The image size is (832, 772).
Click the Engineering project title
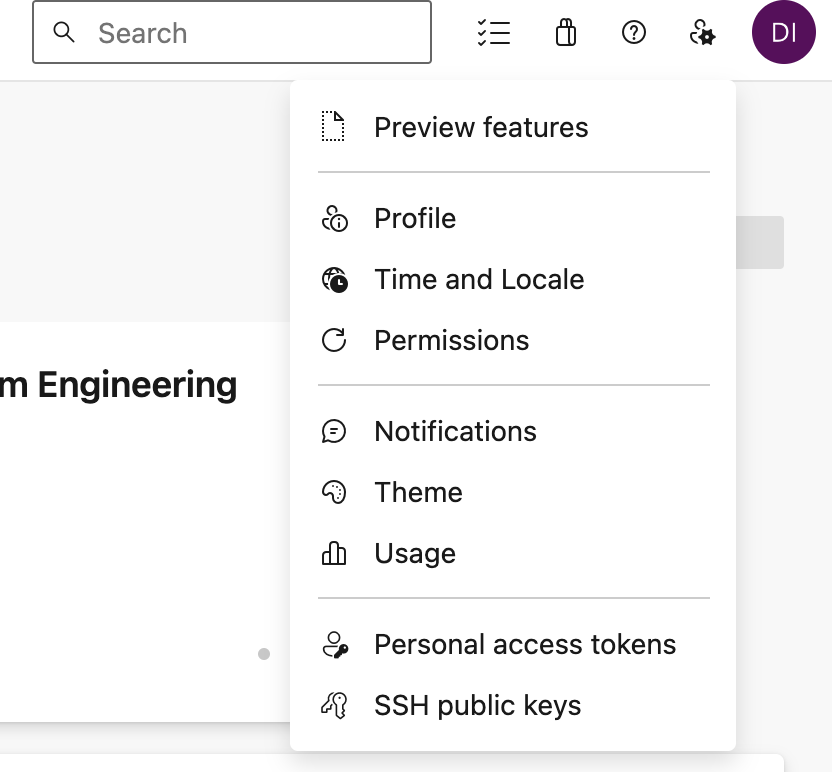(x=118, y=385)
